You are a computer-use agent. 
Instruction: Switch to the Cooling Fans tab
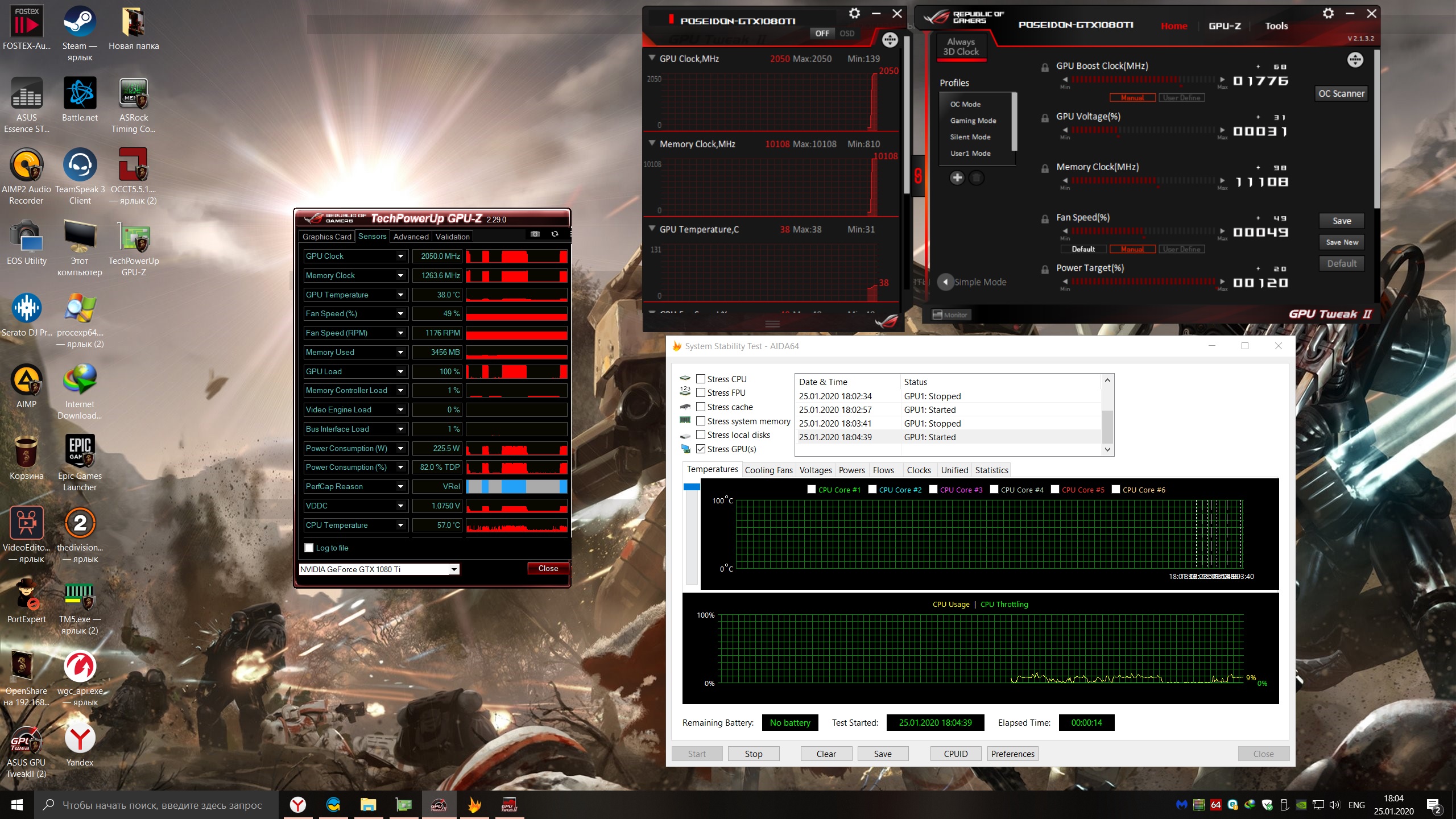click(x=768, y=470)
